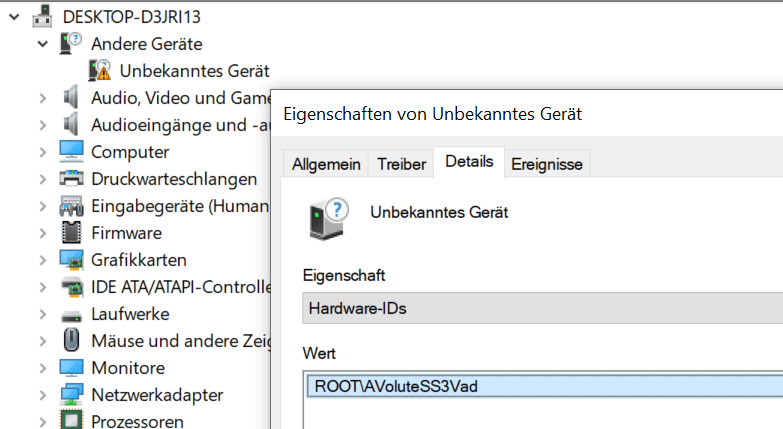The height and width of the screenshot is (429, 783).
Task: Click the monitor icon beside Computer
Action: (71, 151)
